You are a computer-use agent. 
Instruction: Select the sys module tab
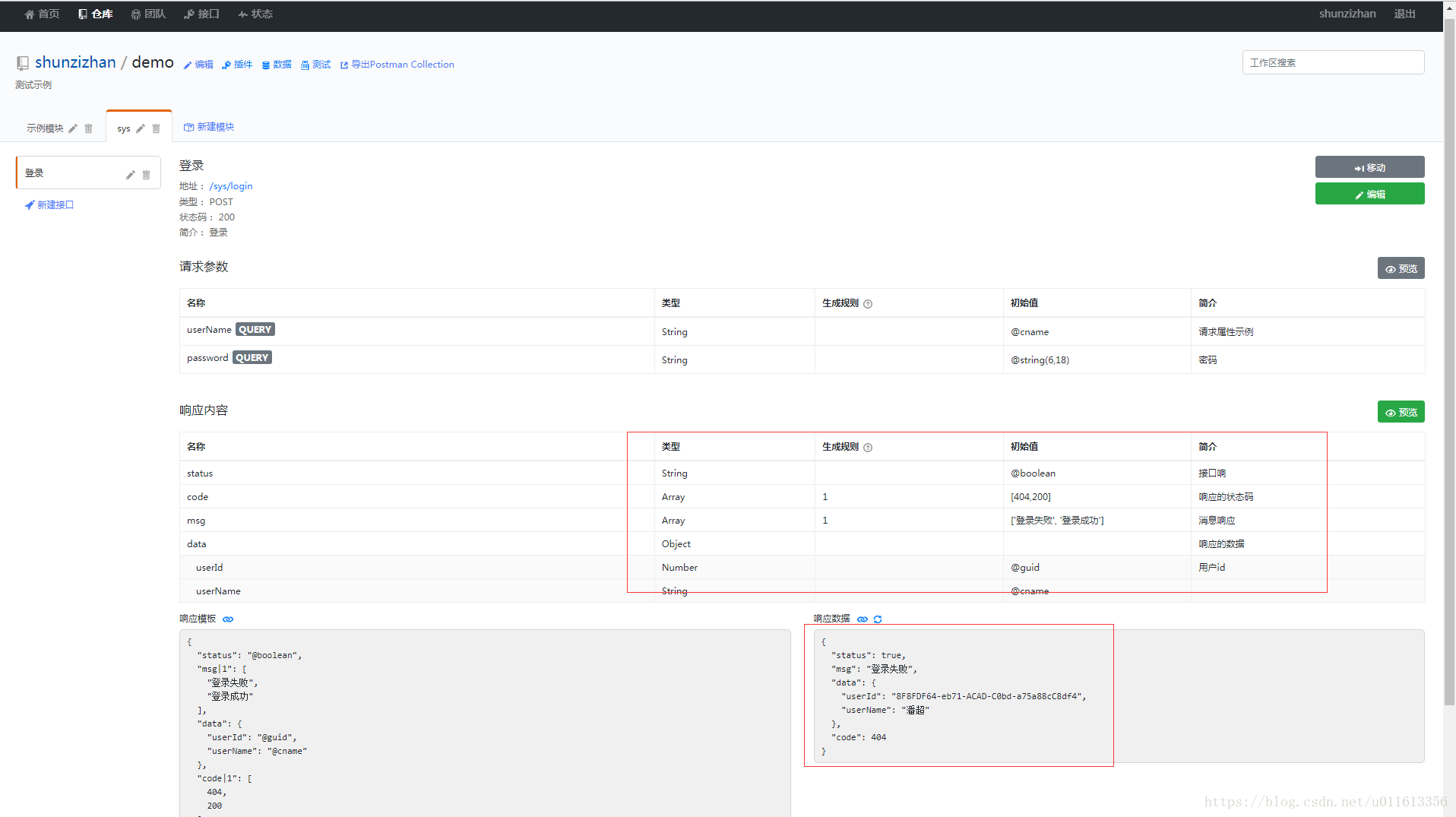click(x=124, y=128)
